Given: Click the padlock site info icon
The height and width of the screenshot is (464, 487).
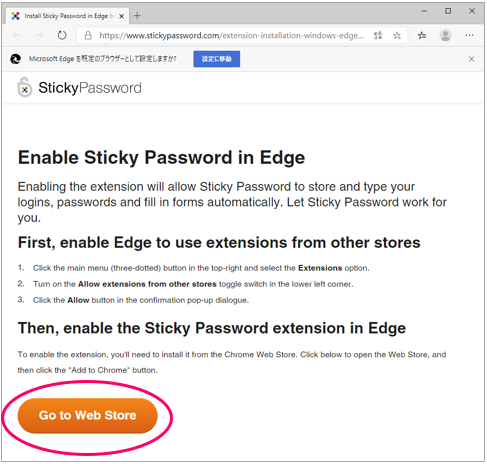Looking at the screenshot, I should 88,35.
